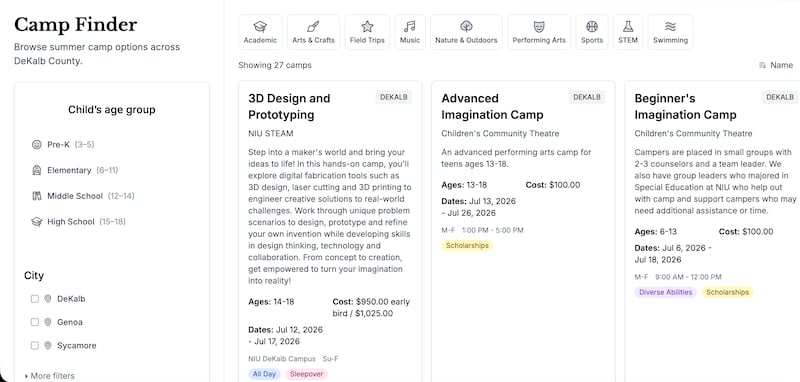
Task: Click the Diverse Abilities tag
Action: click(666, 293)
